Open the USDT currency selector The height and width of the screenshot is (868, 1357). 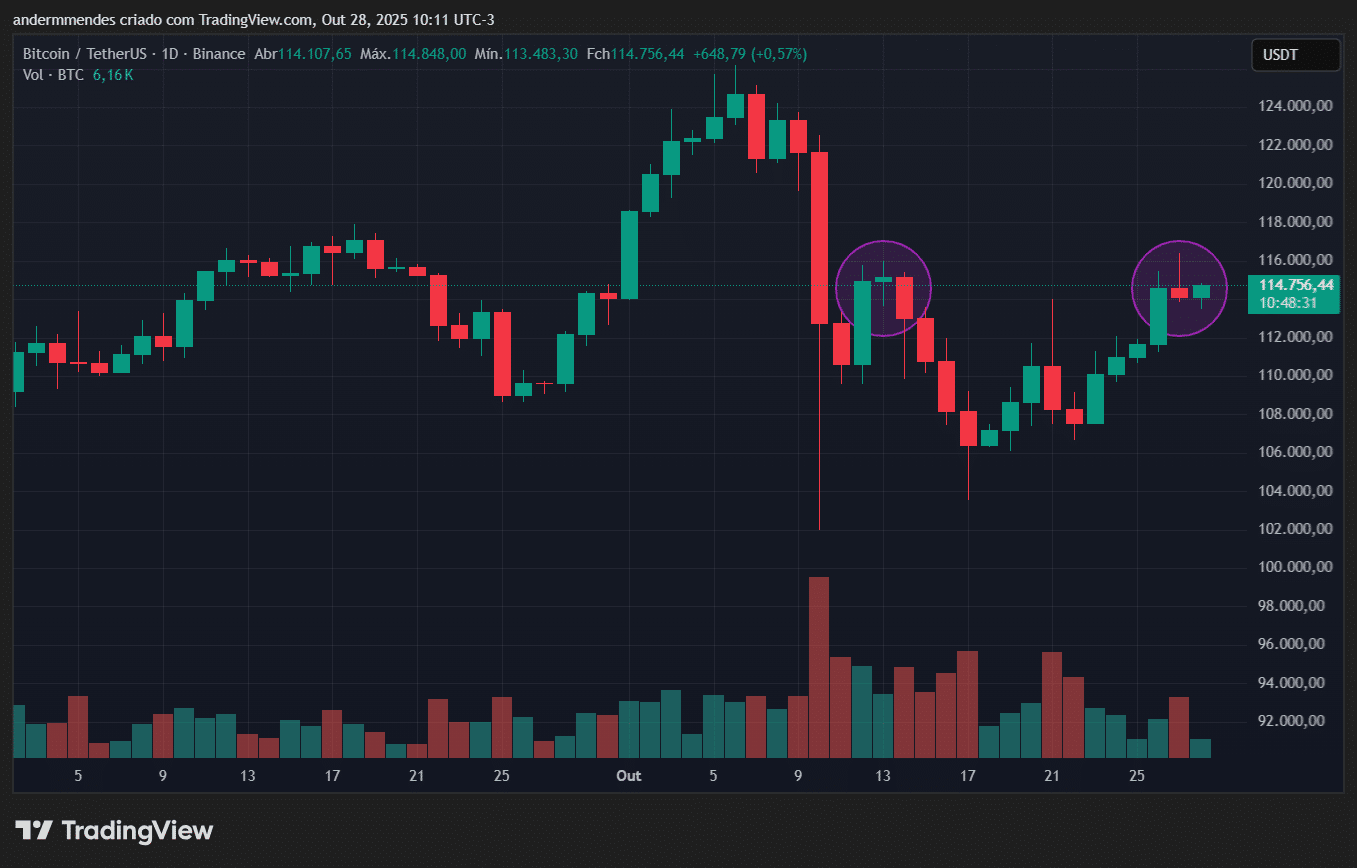(1294, 55)
